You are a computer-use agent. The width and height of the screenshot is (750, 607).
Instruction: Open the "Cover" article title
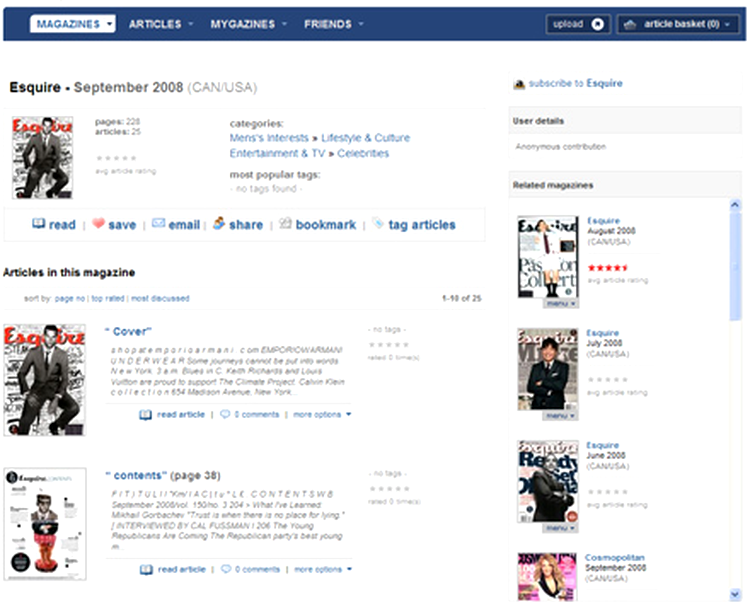128,331
